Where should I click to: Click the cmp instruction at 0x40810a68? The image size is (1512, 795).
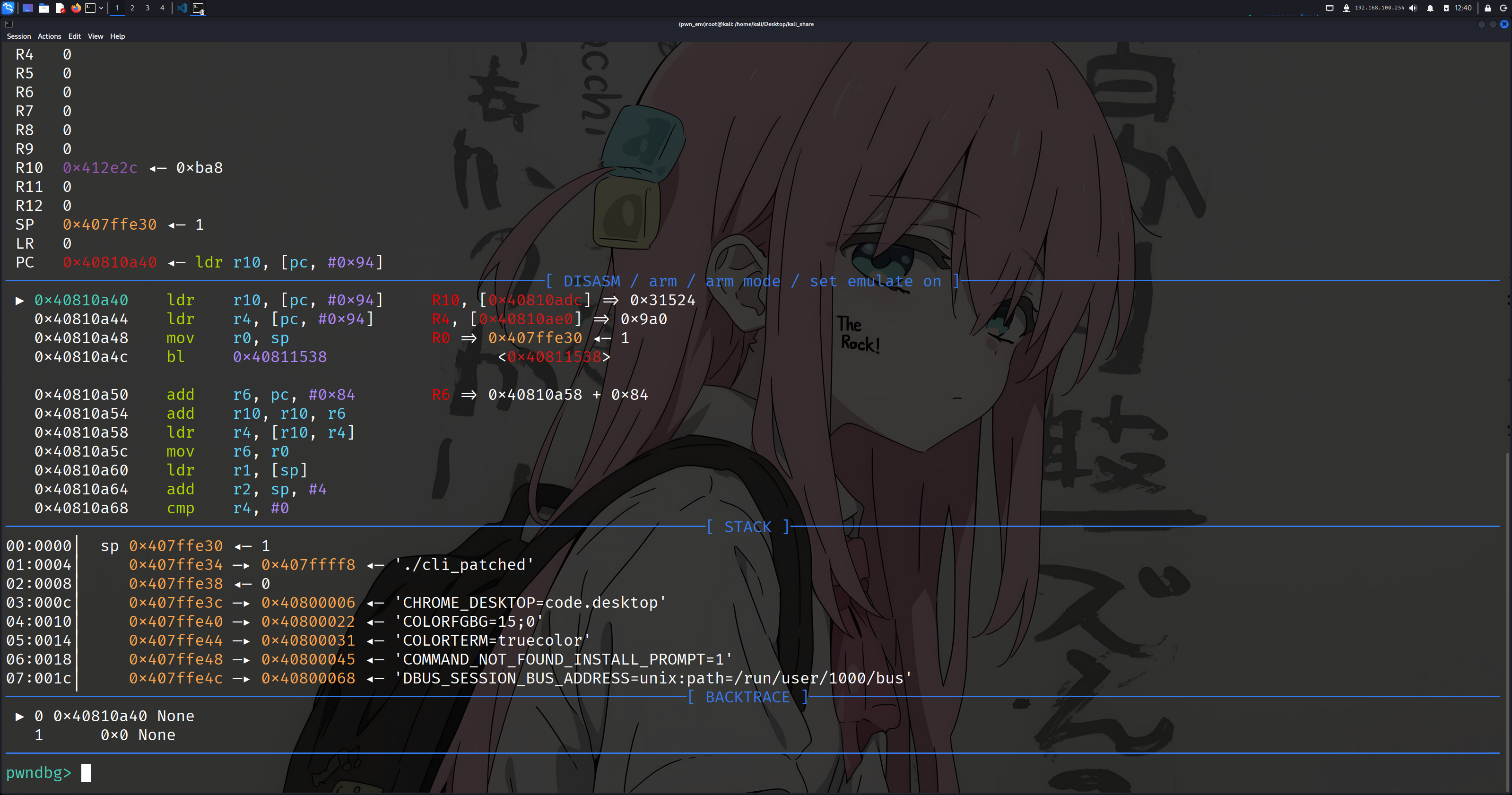pos(161,508)
